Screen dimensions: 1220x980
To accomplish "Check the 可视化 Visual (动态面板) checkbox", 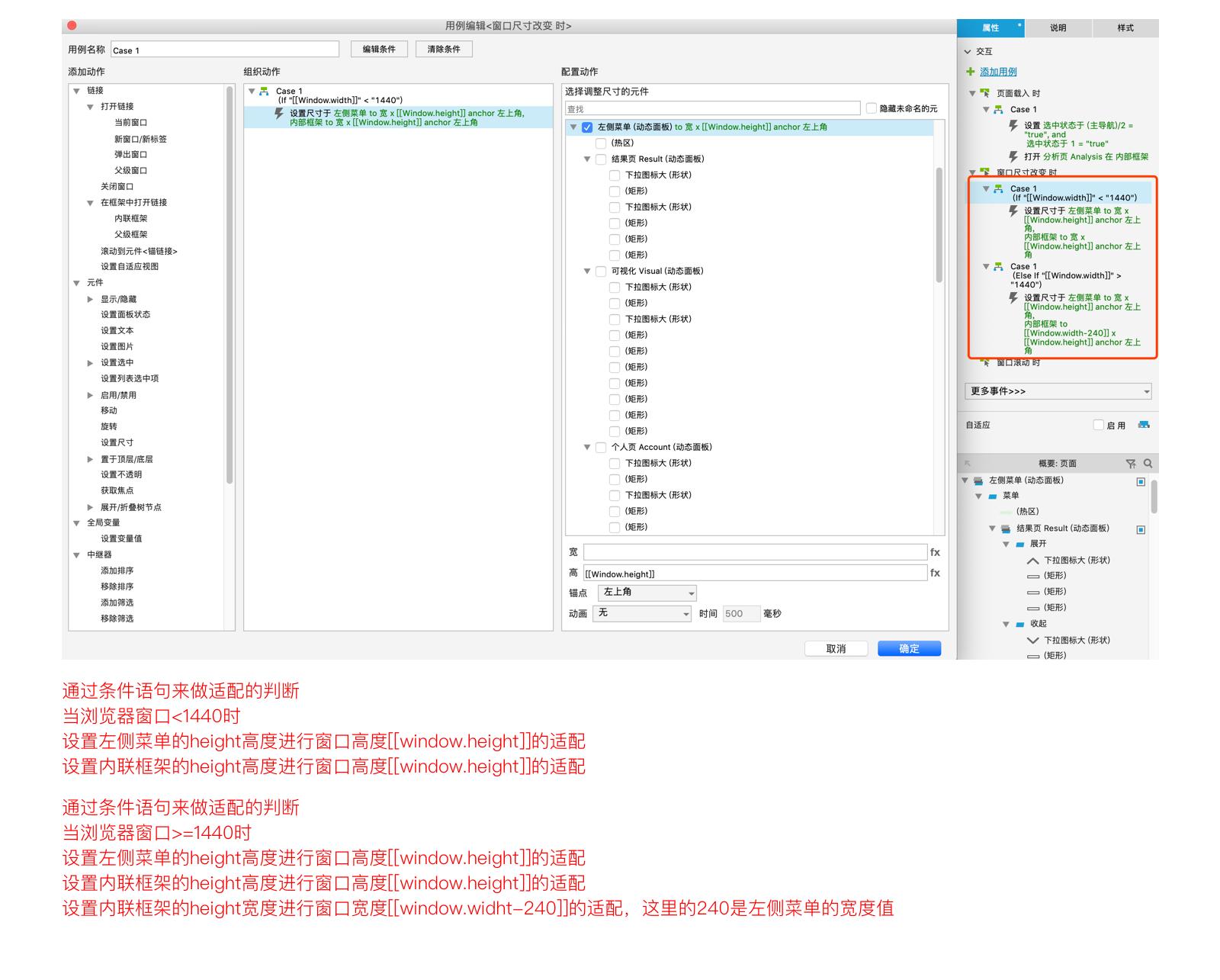I will click(601, 272).
